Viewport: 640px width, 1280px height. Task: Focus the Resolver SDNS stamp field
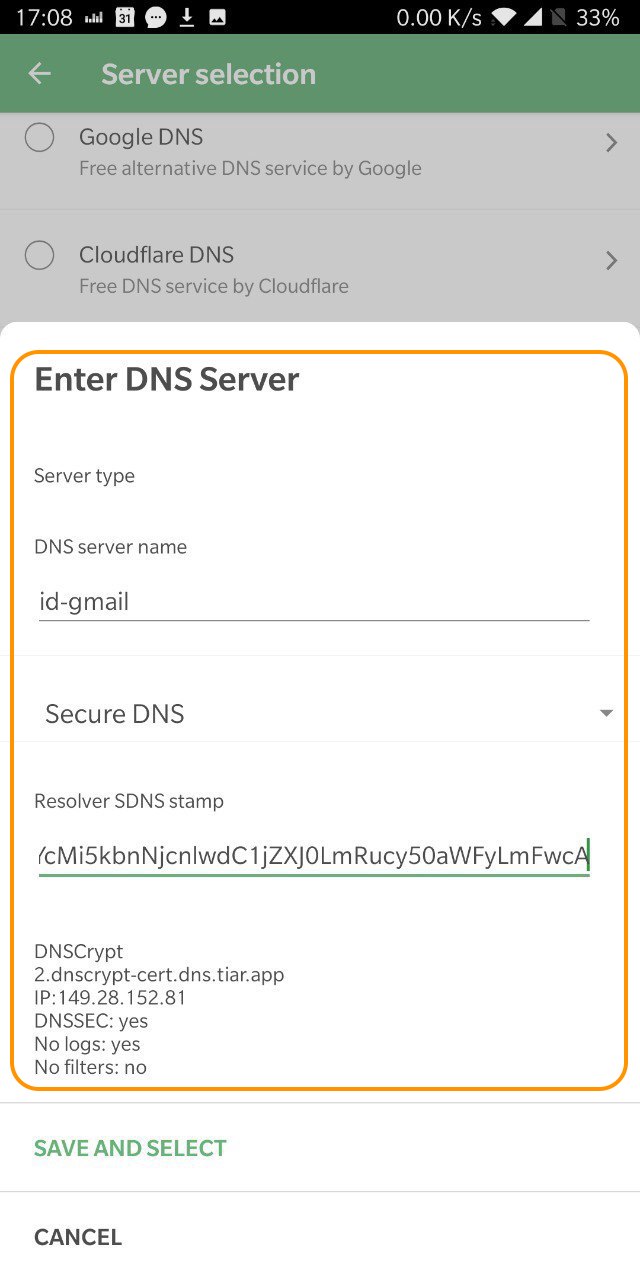pos(314,856)
